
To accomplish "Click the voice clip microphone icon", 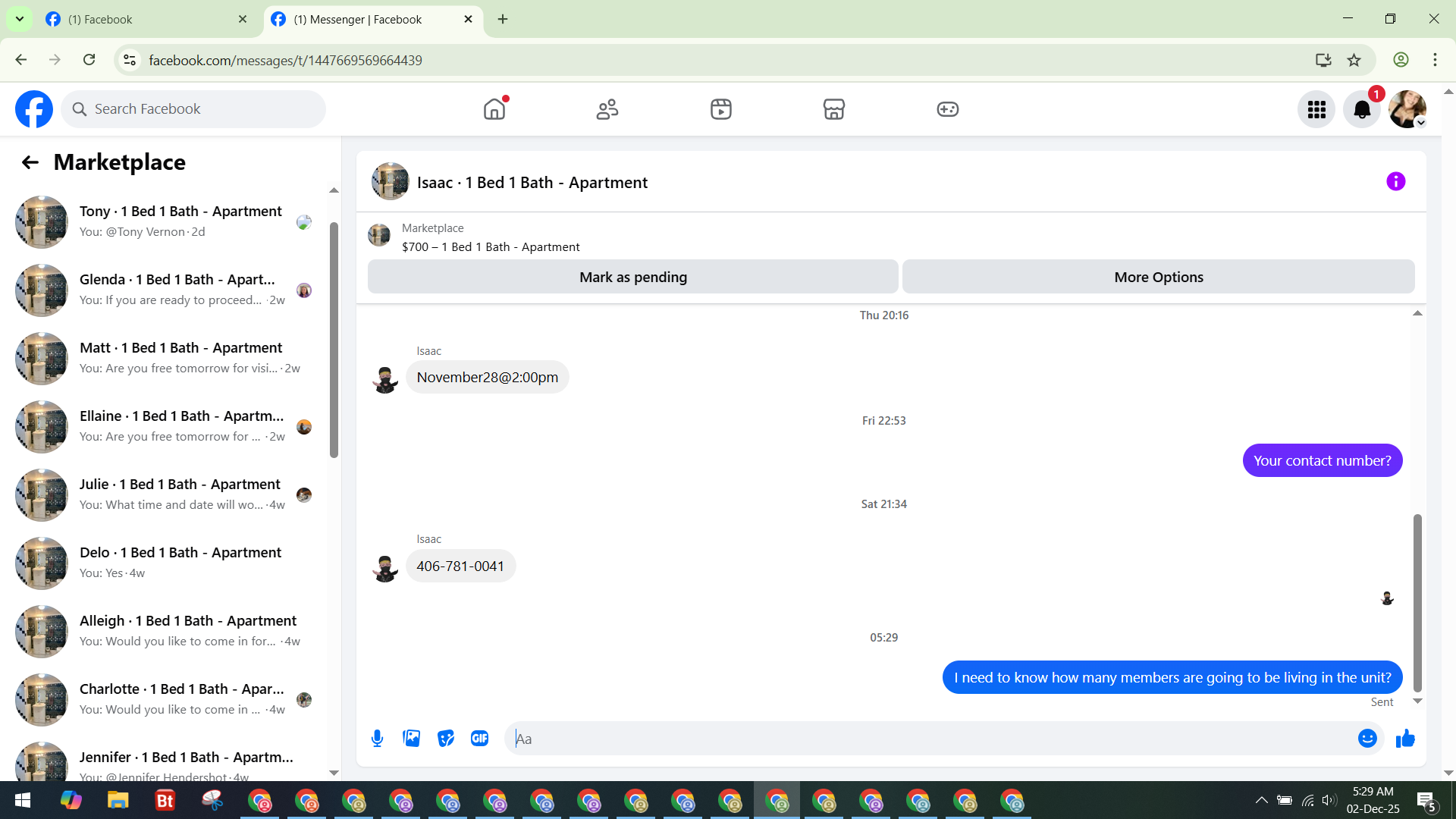I will click(377, 739).
